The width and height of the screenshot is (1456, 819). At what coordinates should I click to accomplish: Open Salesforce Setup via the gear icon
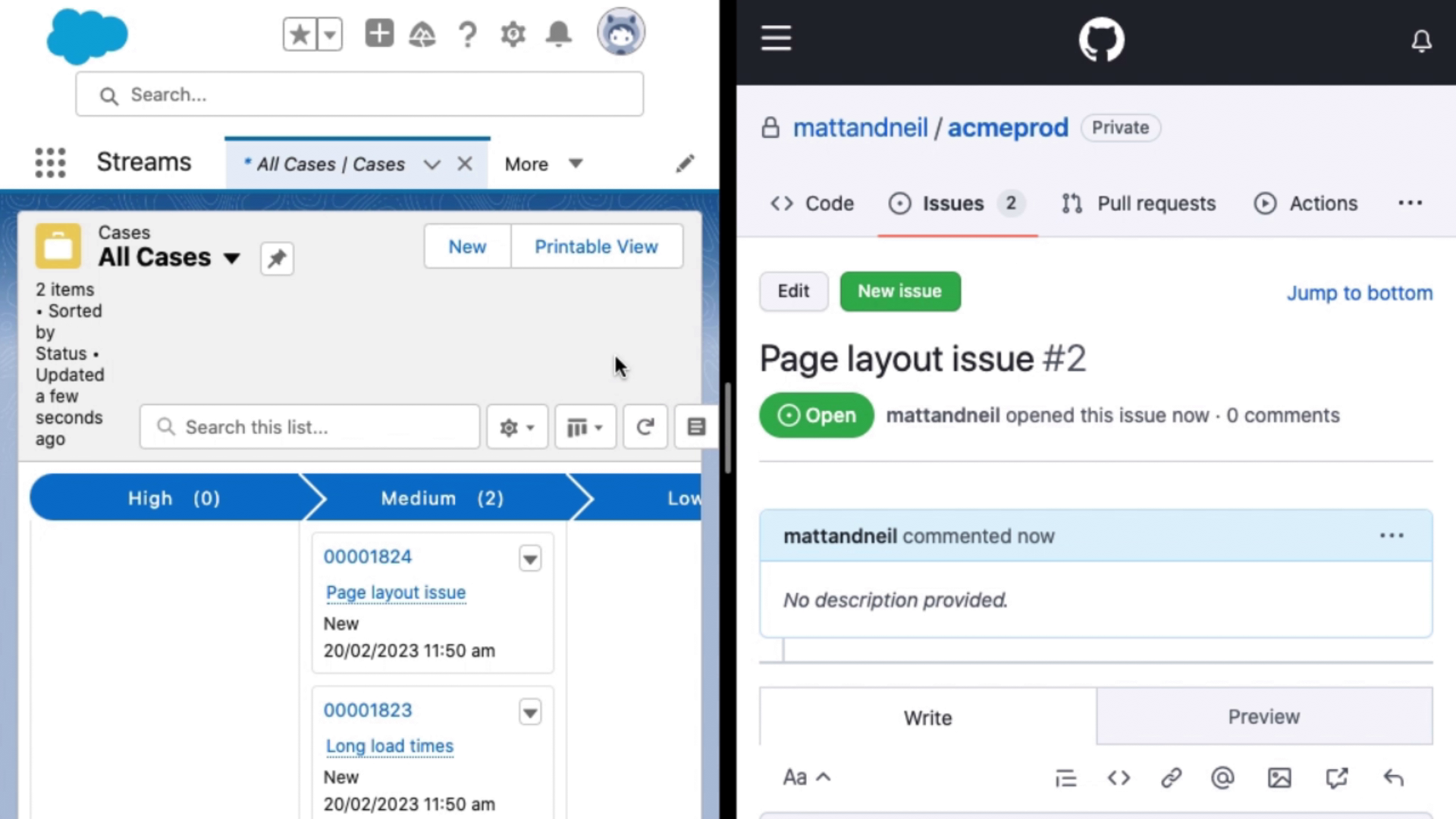(513, 33)
